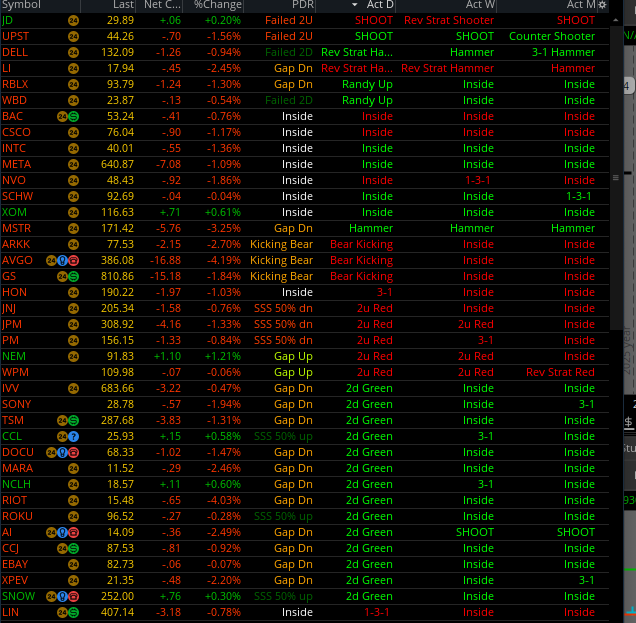Click the 24 badge next to META
The width and height of the screenshot is (636, 623).
(x=73, y=165)
